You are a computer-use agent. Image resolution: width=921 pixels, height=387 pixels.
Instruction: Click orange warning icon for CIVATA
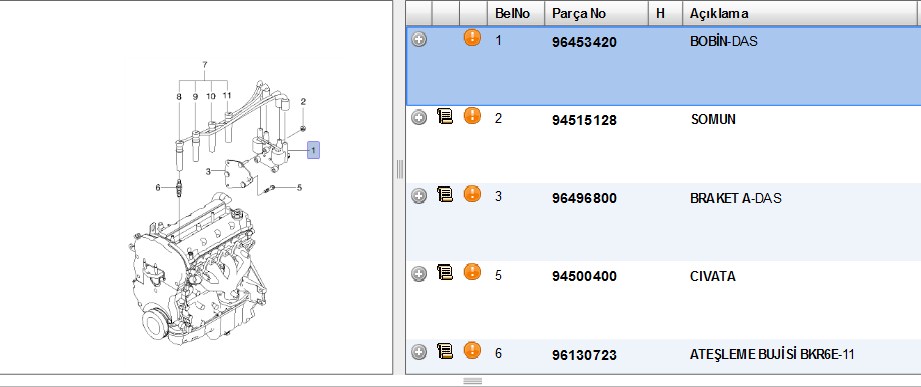pos(472,272)
